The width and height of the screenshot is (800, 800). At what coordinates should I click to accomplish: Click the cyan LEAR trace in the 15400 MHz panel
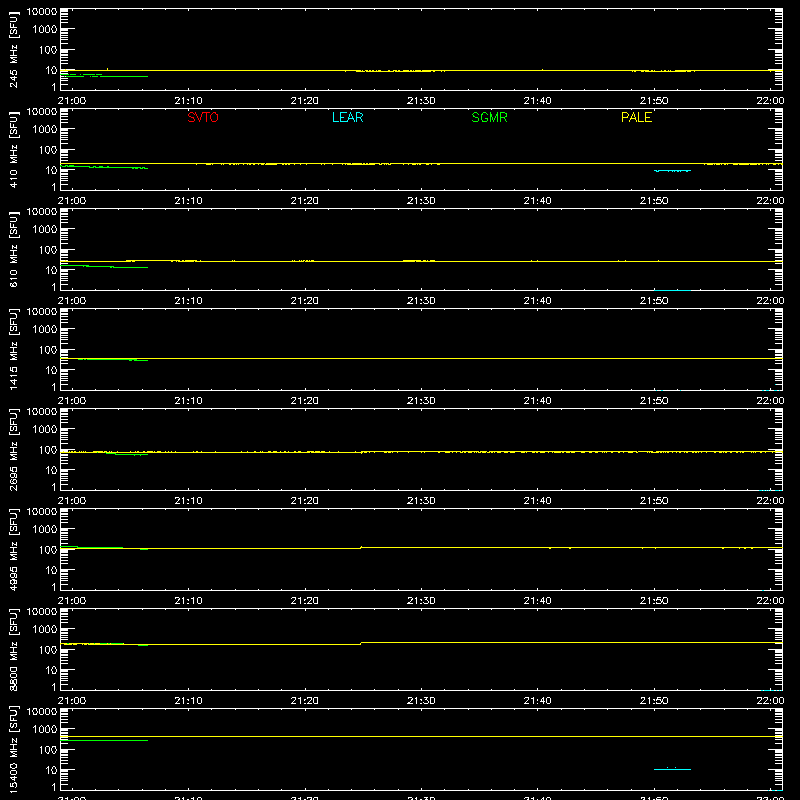(672, 769)
